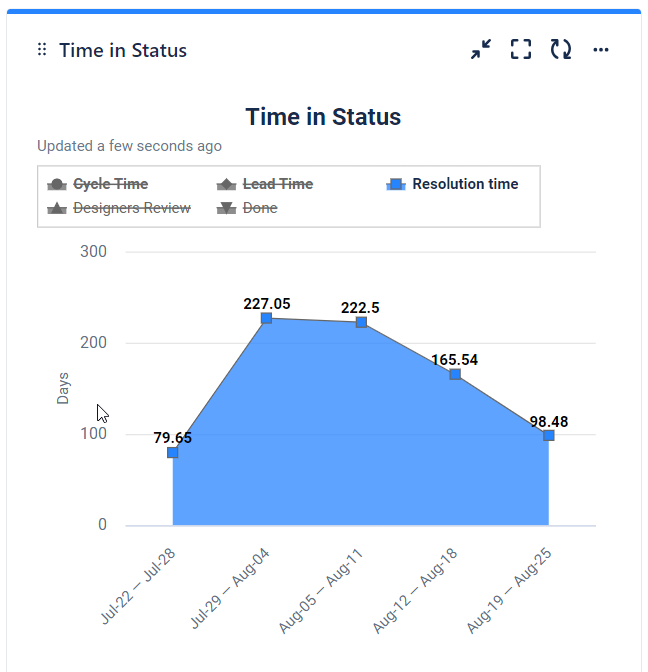Select the 227.05 data point marker

click(267, 318)
